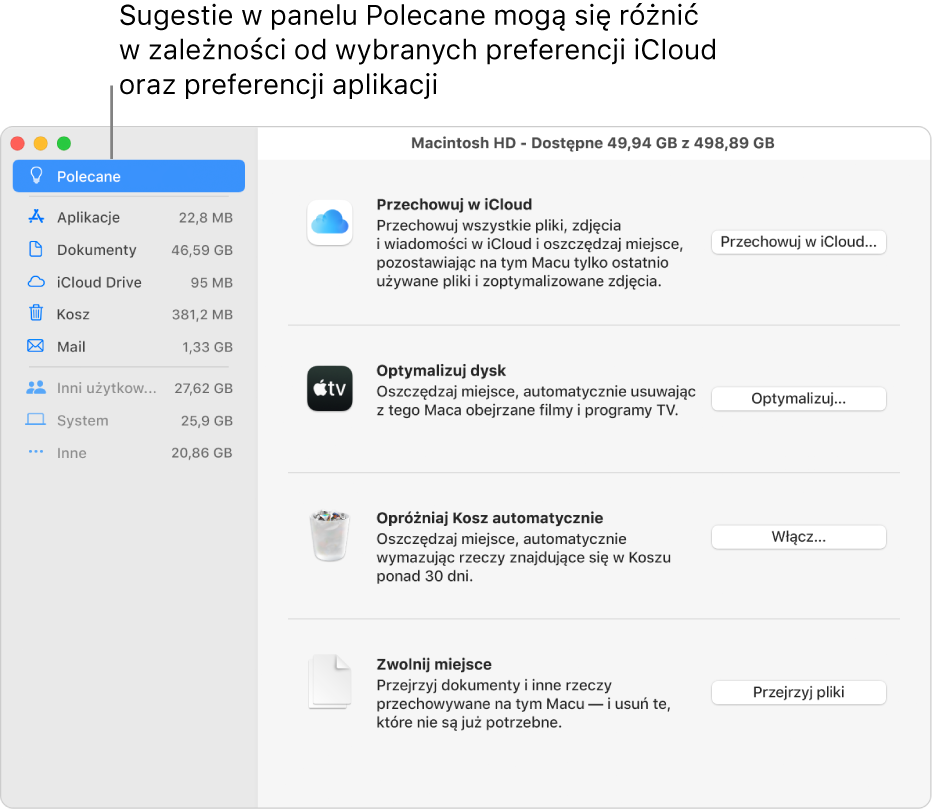Click the Apple TV icon
This screenshot has width=934, height=809.
329,388
